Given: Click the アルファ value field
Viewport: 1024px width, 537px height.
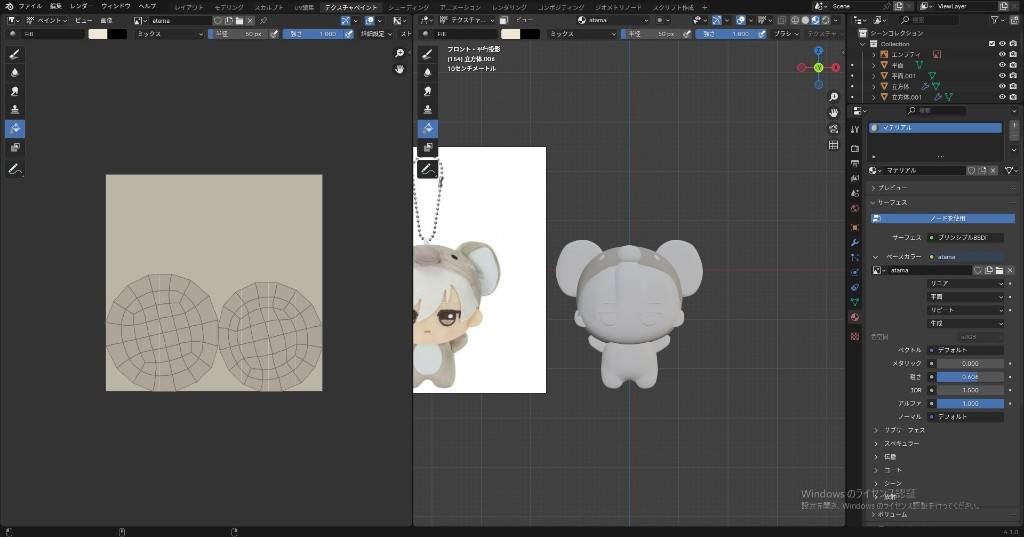Looking at the screenshot, I should (x=970, y=402).
